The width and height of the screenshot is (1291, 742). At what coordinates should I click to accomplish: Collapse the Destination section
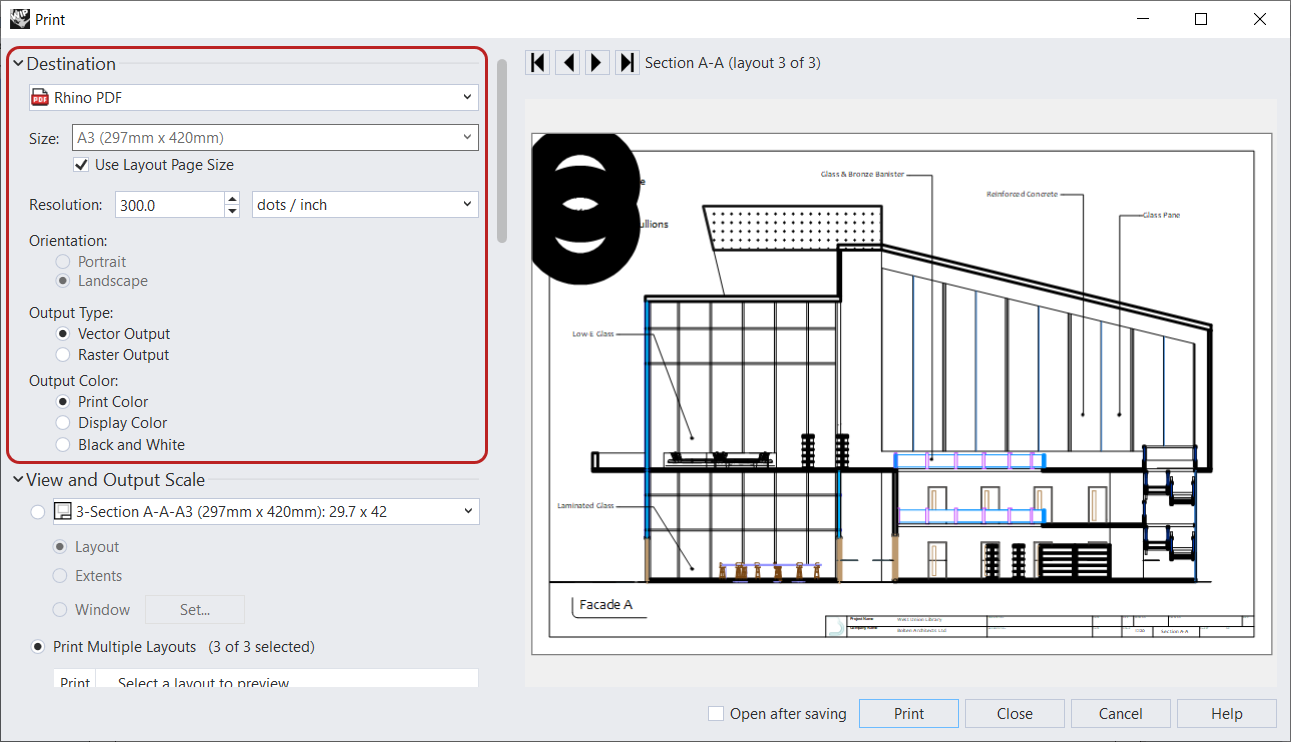pyautogui.click(x=18, y=64)
